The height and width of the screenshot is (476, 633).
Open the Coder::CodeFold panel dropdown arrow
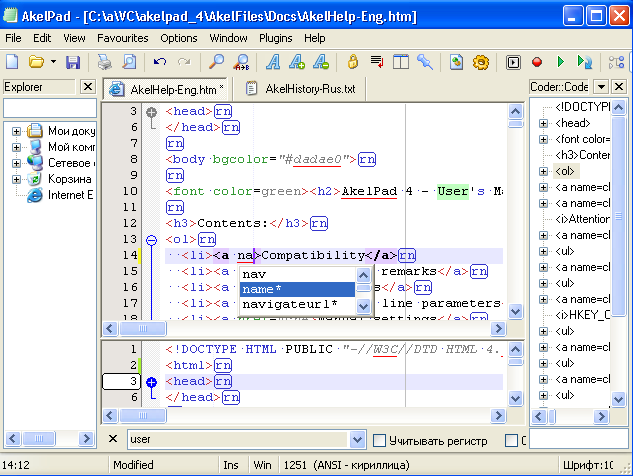601,86
